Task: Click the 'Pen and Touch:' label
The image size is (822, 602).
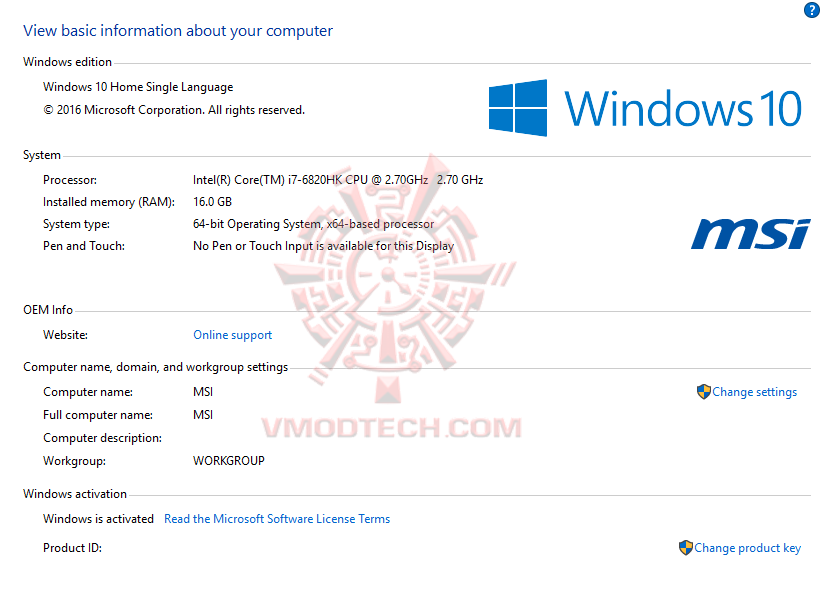Action: pos(84,246)
